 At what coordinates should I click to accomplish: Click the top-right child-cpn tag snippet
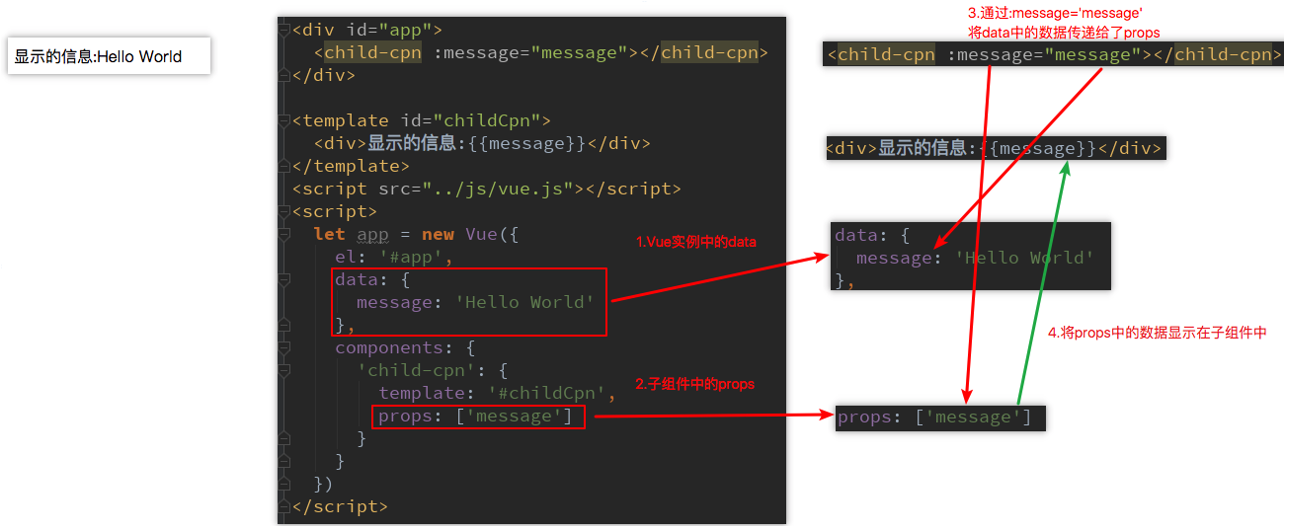click(1053, 54)
